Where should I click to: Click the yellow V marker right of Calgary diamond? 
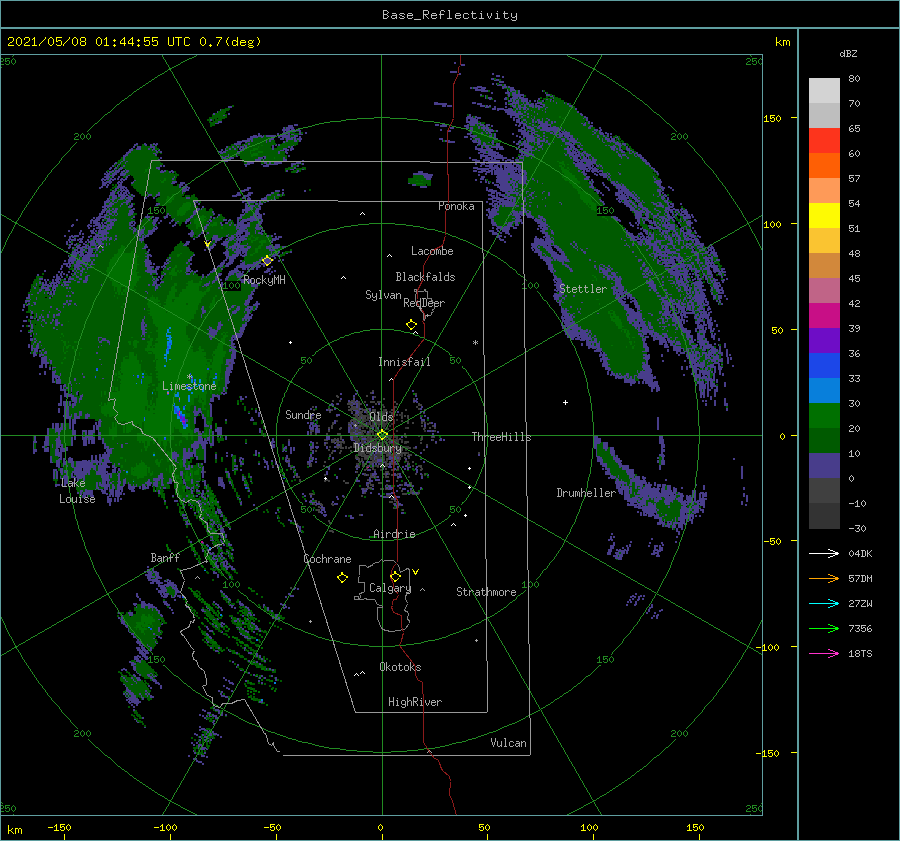point(416,572)
